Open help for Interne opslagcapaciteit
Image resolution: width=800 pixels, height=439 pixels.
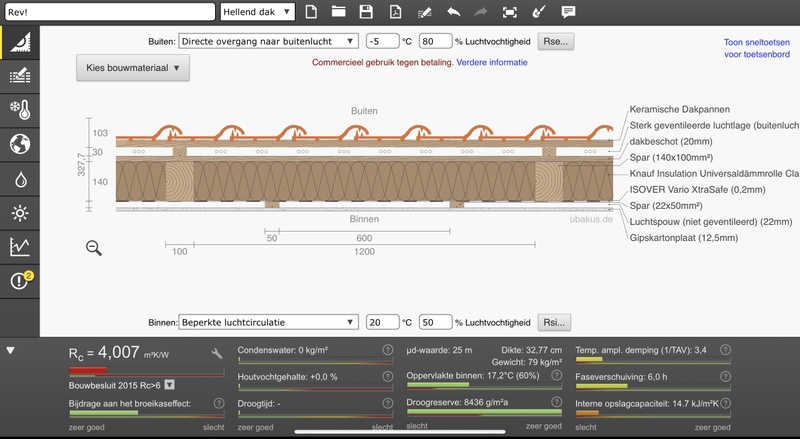[x=726, y=403]
